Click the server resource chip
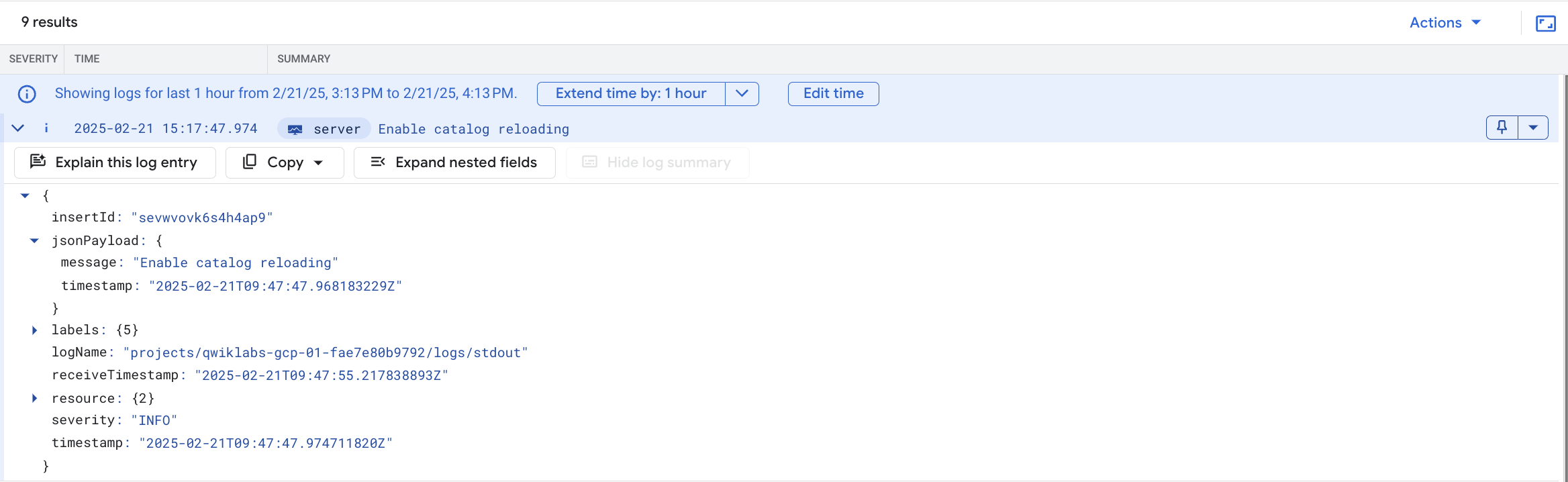 [324, 129]
